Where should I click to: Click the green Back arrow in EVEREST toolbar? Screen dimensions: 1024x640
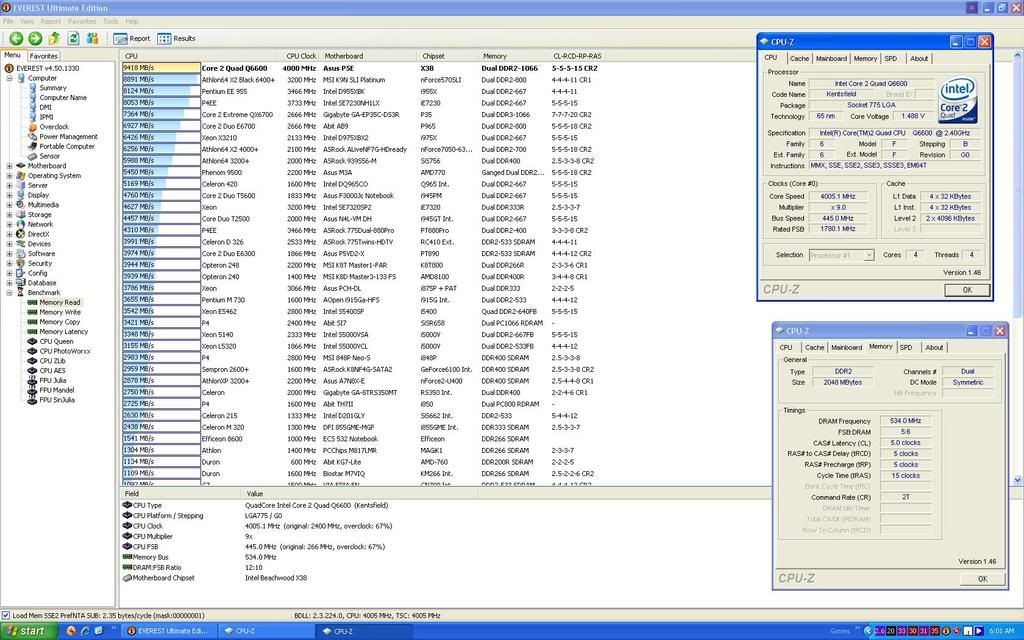pos(16,39)
